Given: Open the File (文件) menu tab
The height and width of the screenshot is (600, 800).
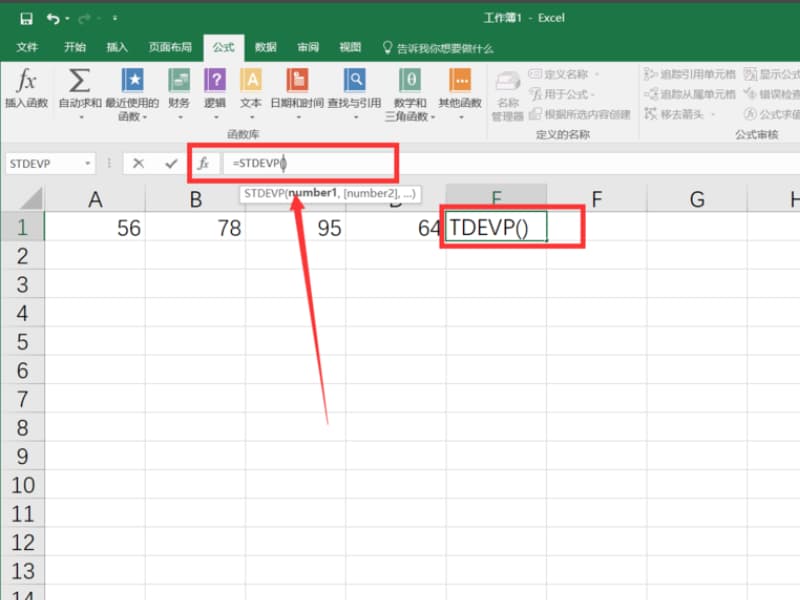Looking at the screenshot, I should click(x=27, y=47).
